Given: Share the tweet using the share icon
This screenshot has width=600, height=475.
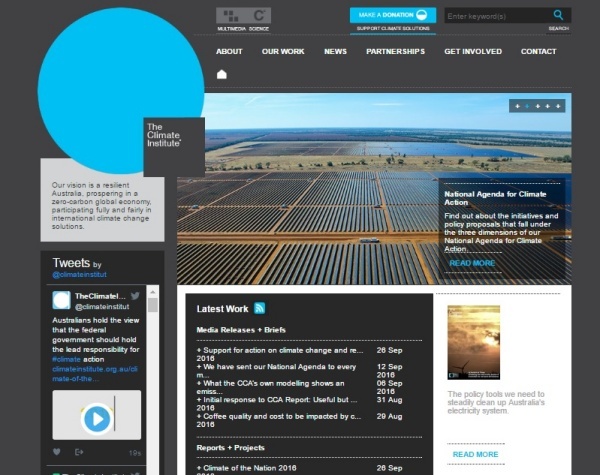Looking at the screenshot, I should coord(80,452).
